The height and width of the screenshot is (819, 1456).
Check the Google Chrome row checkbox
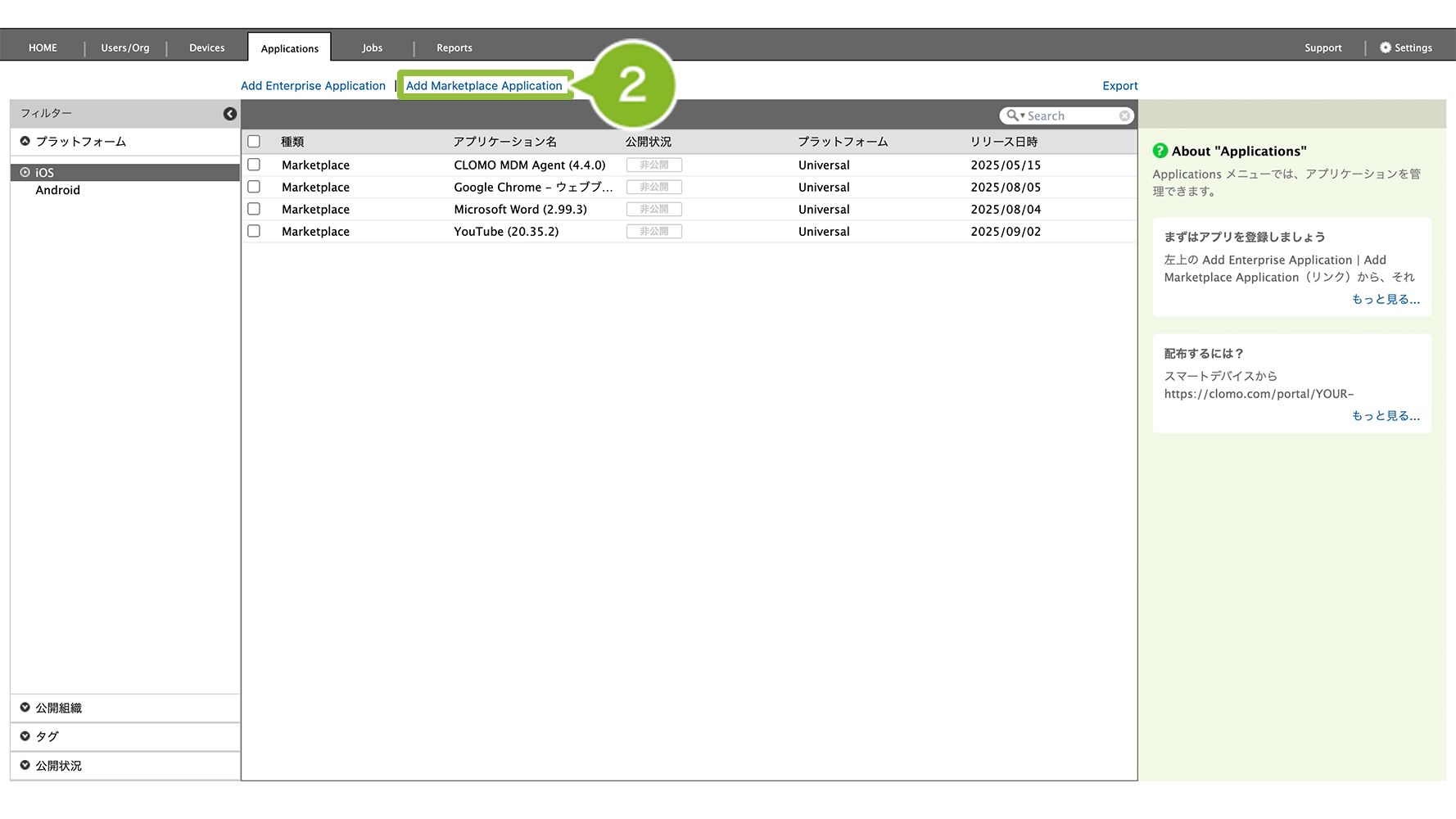(254, 187)
